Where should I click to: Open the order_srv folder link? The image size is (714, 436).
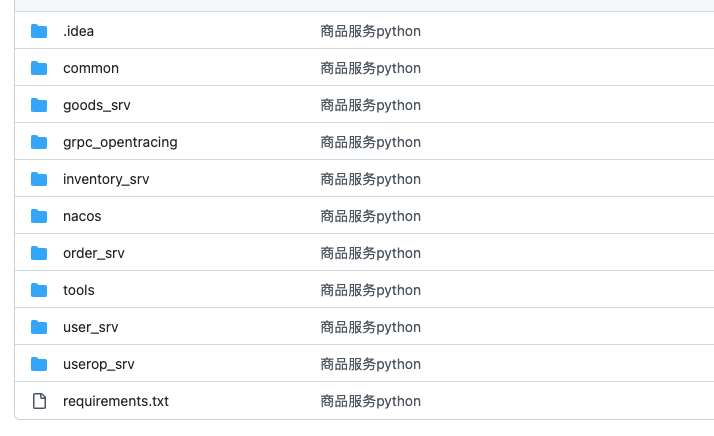[94, 253]
